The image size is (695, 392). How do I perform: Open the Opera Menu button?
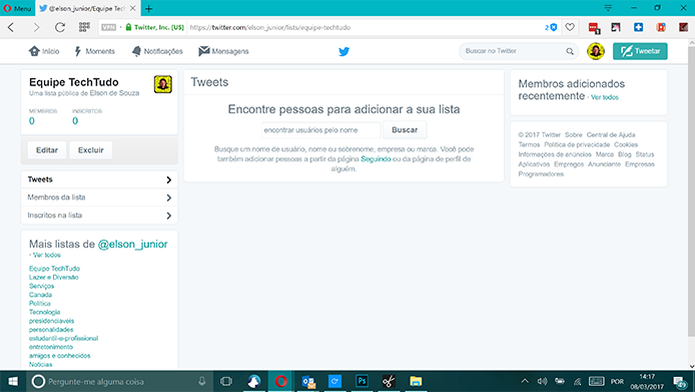pyautogui.click(x=17, y=8)
